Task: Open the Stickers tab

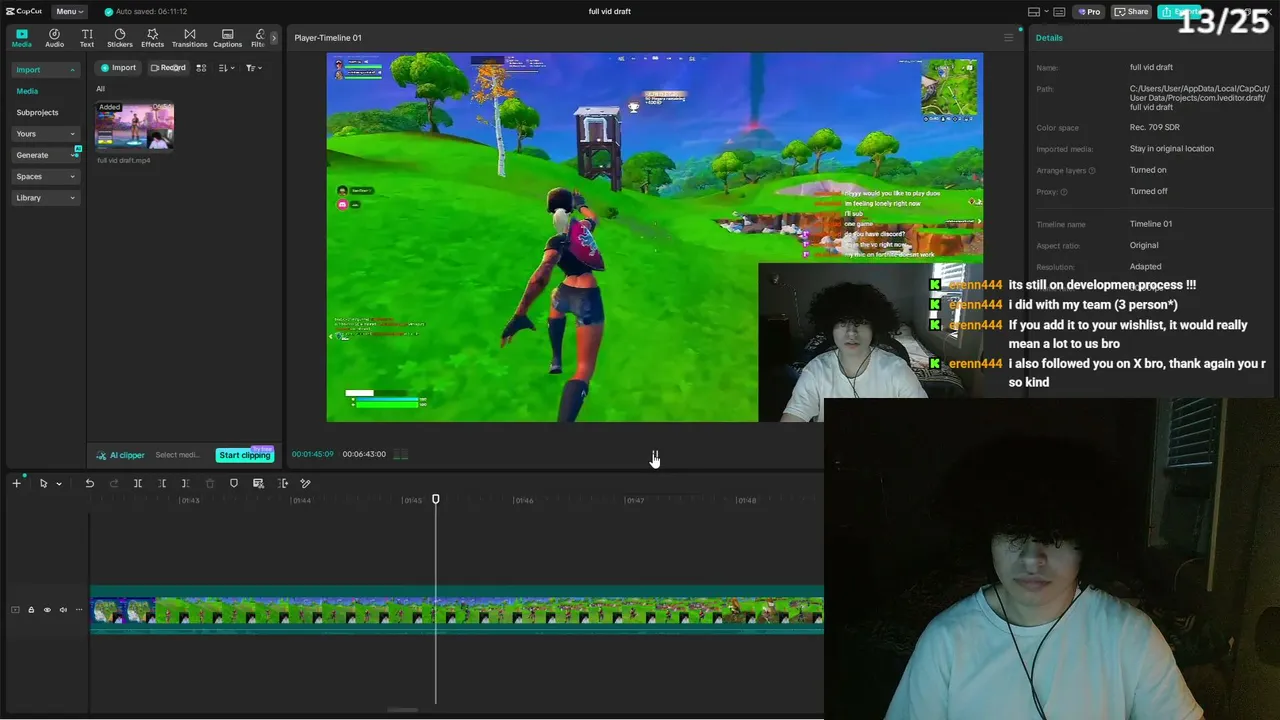Action: point(120,38)
